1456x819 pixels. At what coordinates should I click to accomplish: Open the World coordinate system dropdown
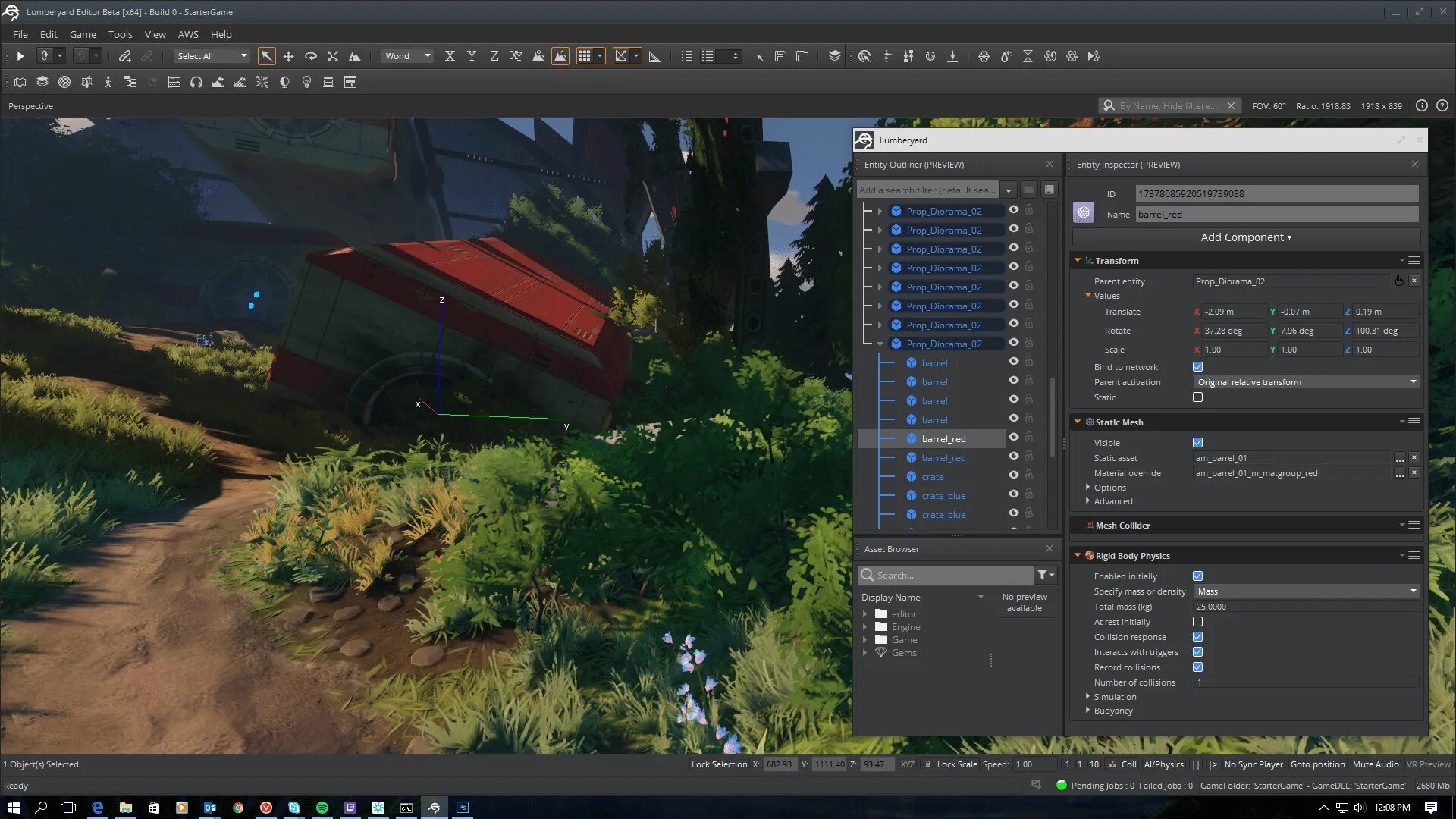coord(407,56)
